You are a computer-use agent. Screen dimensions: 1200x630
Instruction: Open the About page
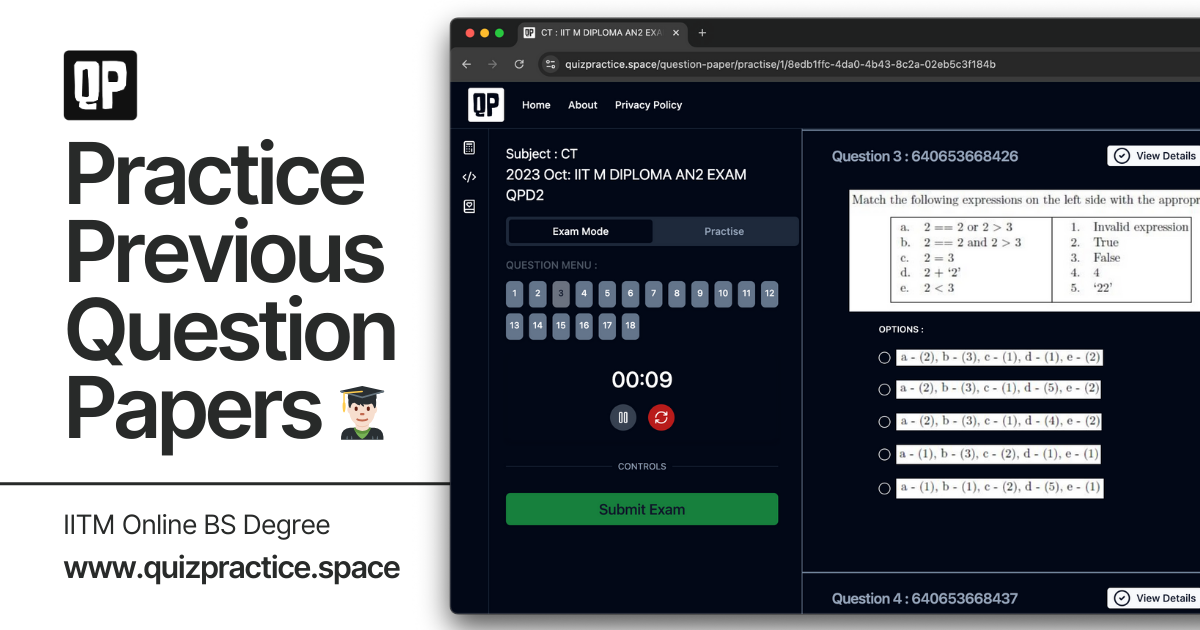[x=582, y=105]
